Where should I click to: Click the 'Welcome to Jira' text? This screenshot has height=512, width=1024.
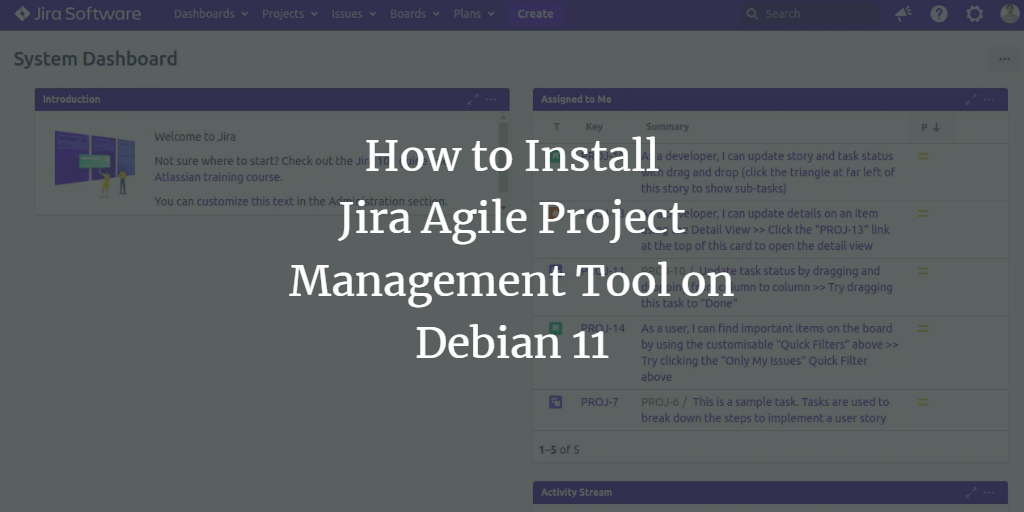click(195, 137)
